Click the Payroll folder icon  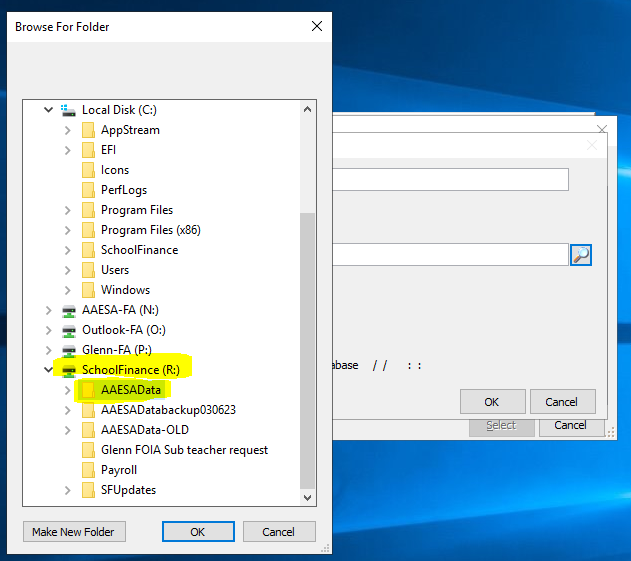(88, 470)
